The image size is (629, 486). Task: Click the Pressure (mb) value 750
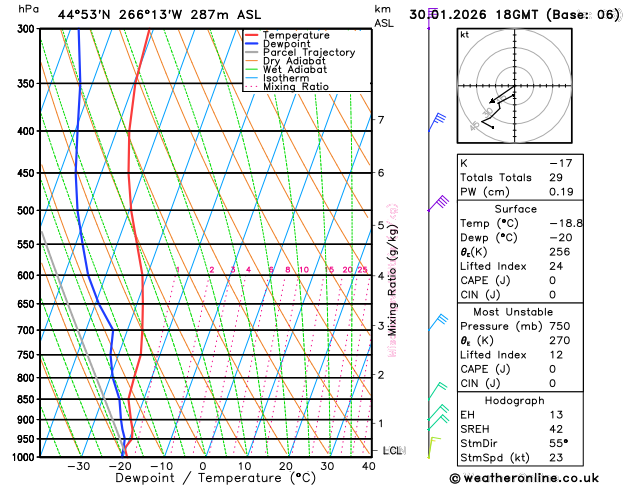pyautogui.click(x=560, y=326)
